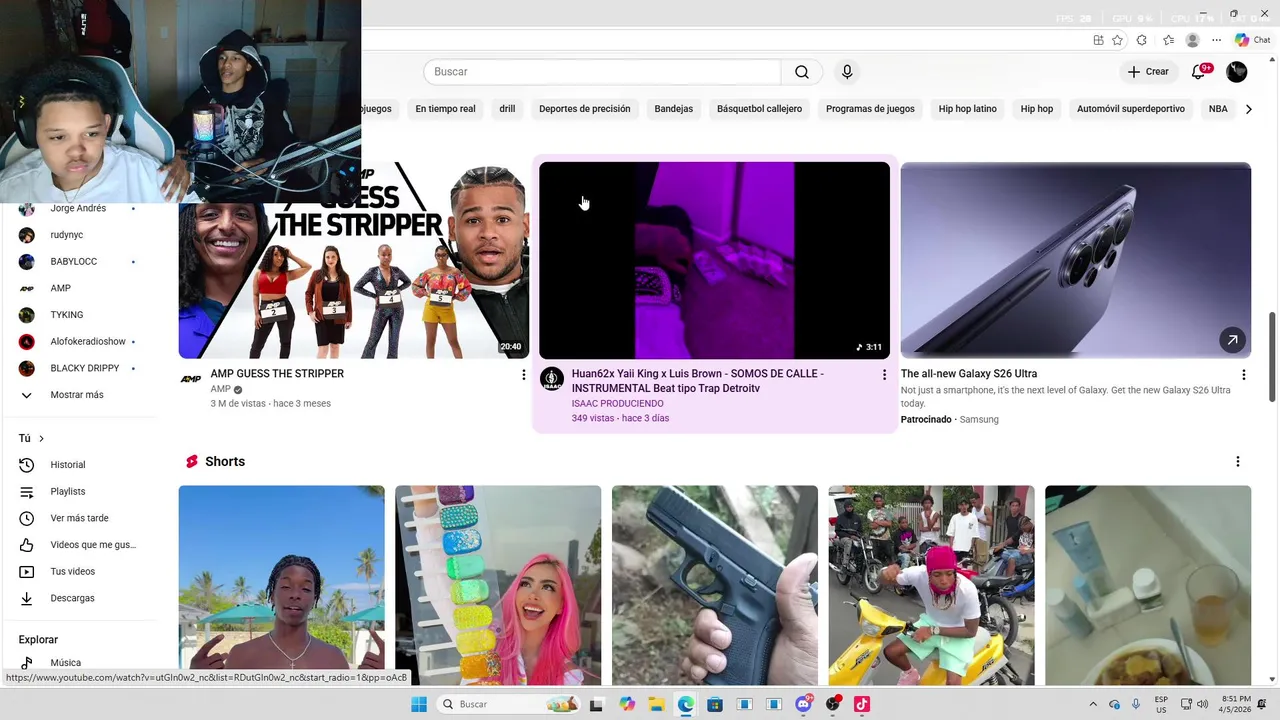Click the ad external link arrow icon
Screen dimensions: 1280x720
[x=1232, y=340]
